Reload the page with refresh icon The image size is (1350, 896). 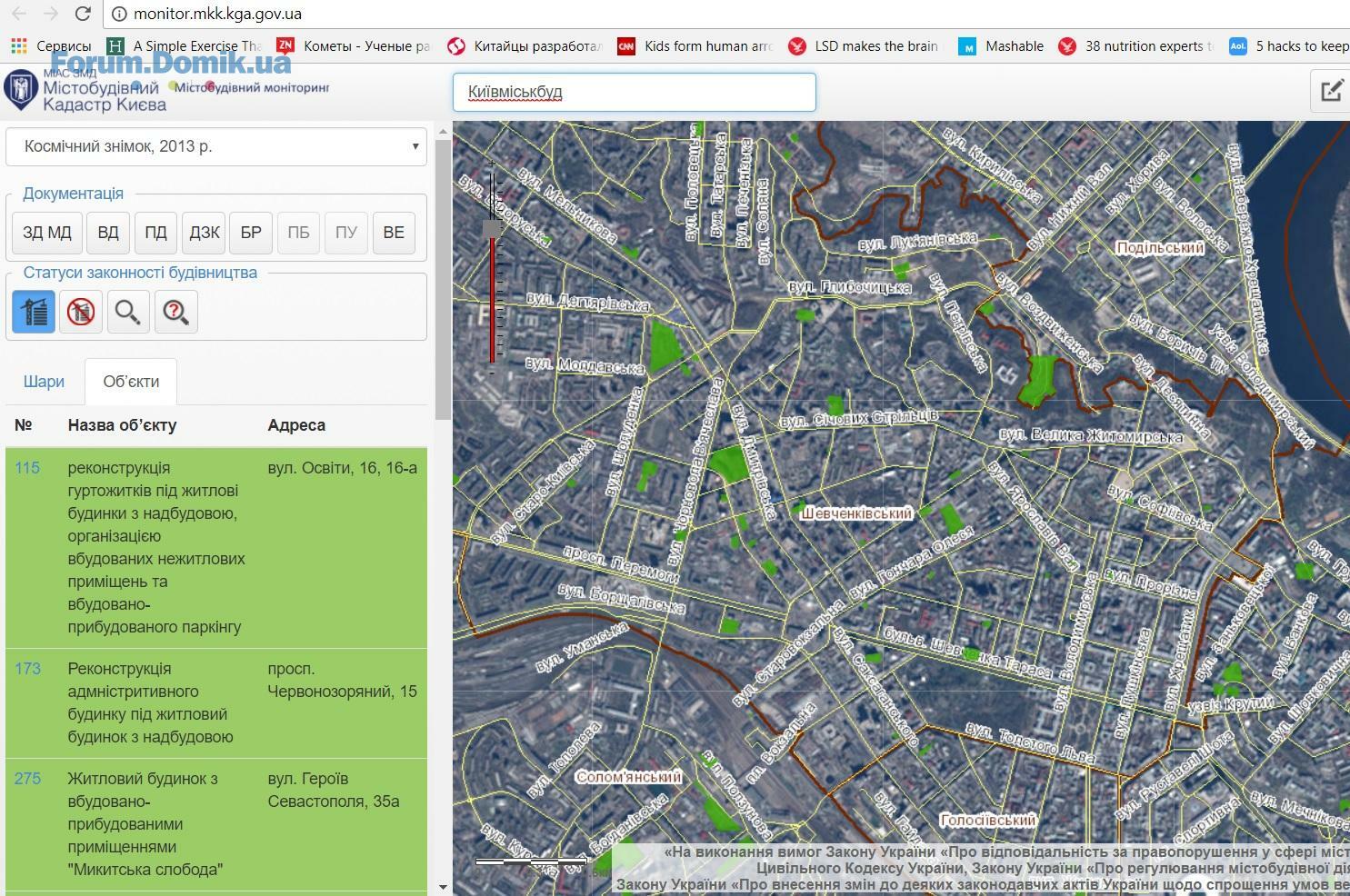click(x=83, y=14)
